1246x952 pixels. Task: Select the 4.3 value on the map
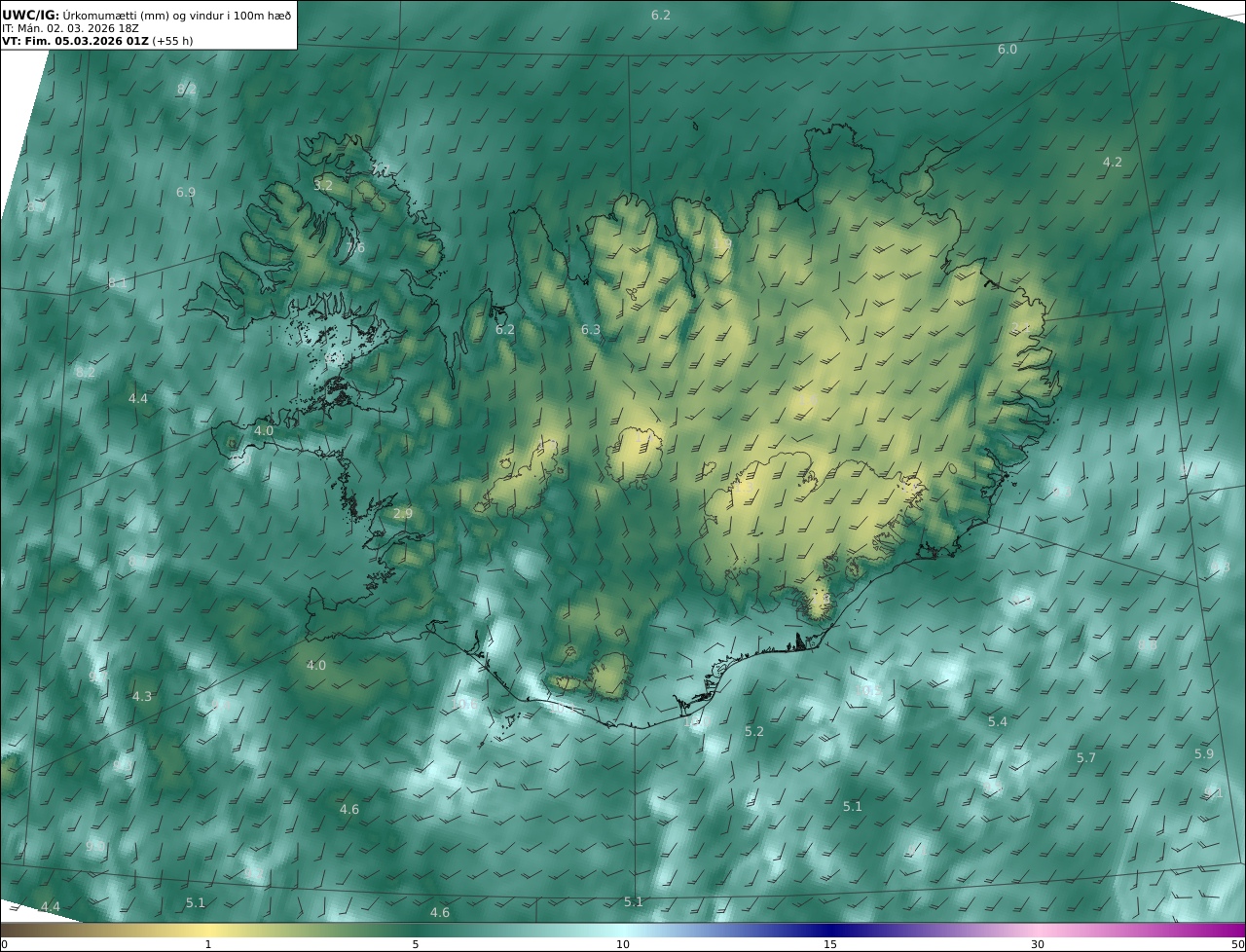coord(142,696)
